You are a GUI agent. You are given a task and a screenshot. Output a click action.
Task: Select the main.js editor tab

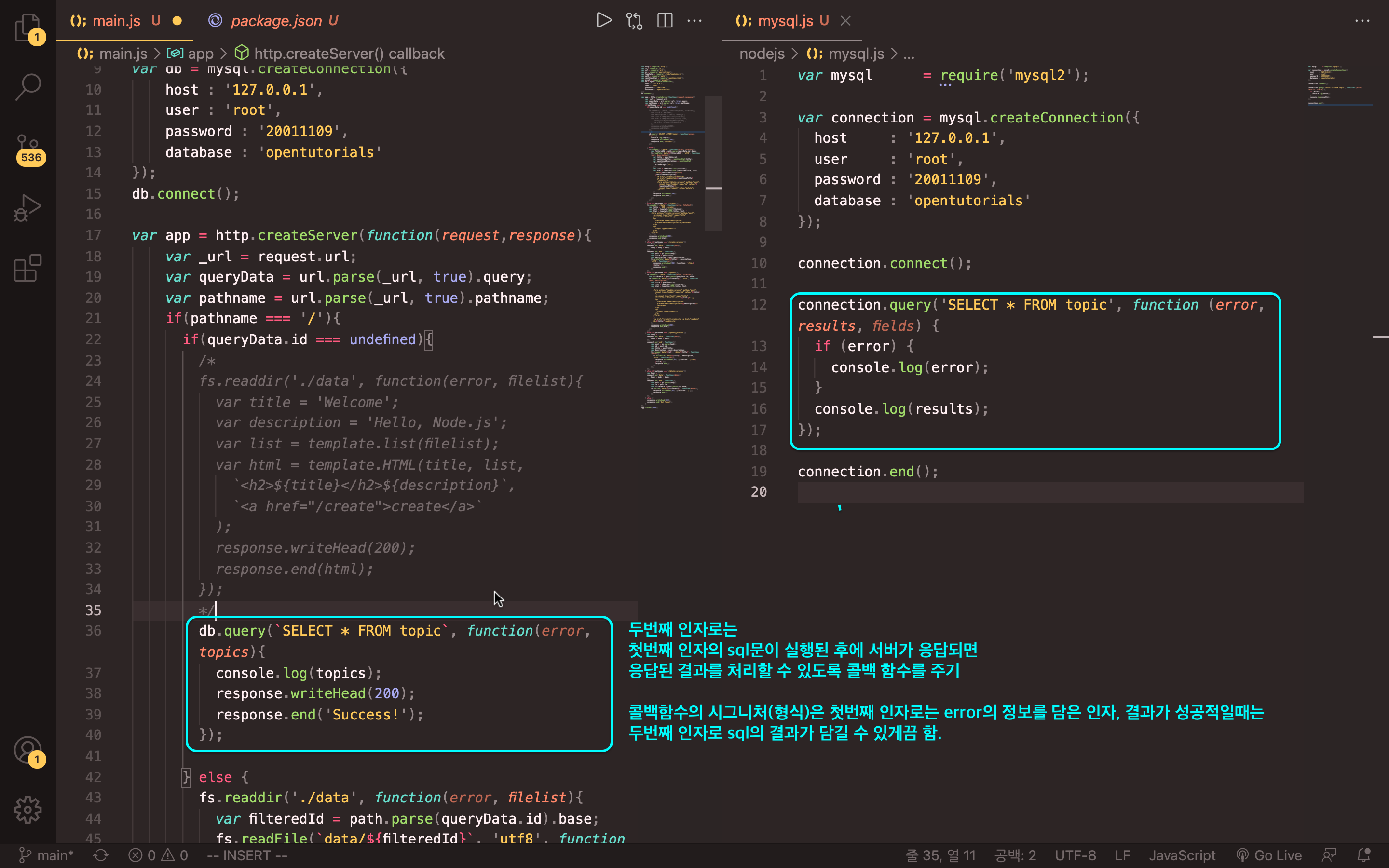116,21
